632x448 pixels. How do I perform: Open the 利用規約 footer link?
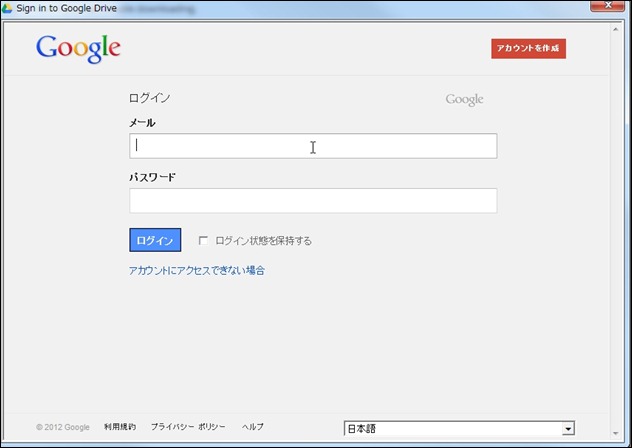(x=120, y=427)
